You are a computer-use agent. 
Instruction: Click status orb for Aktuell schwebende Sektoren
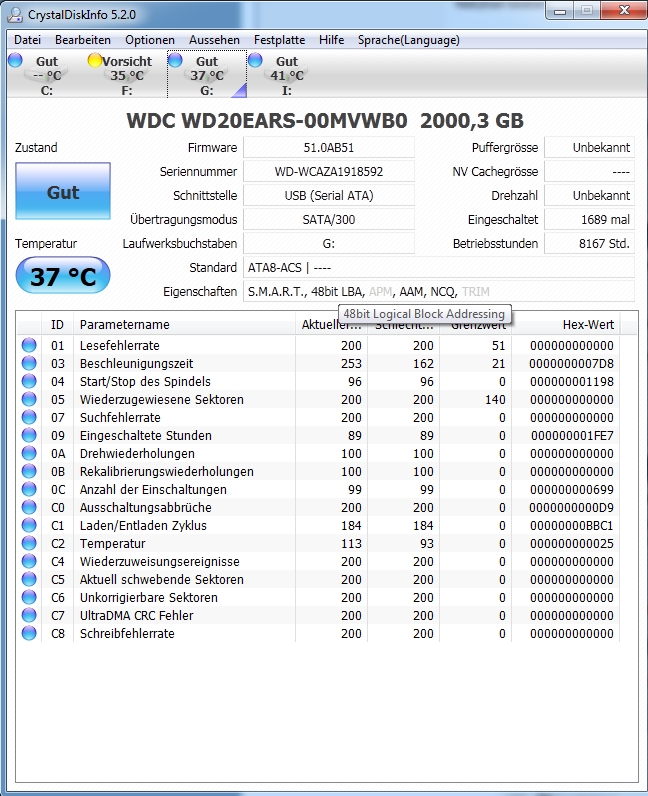coord(29,579)
